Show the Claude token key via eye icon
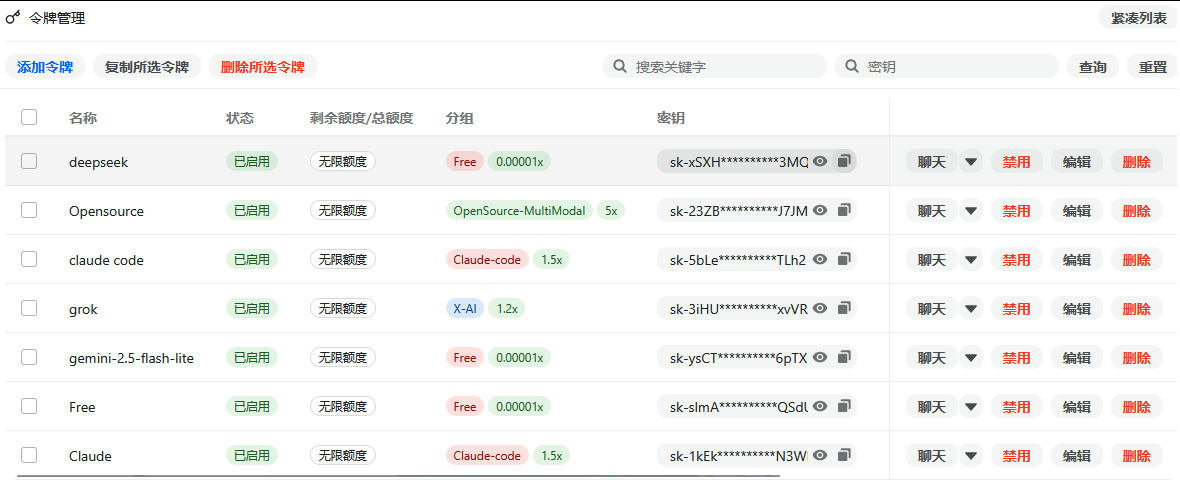Image resolution: width=1180 pixels, height=495 pixels. (820, 454)
